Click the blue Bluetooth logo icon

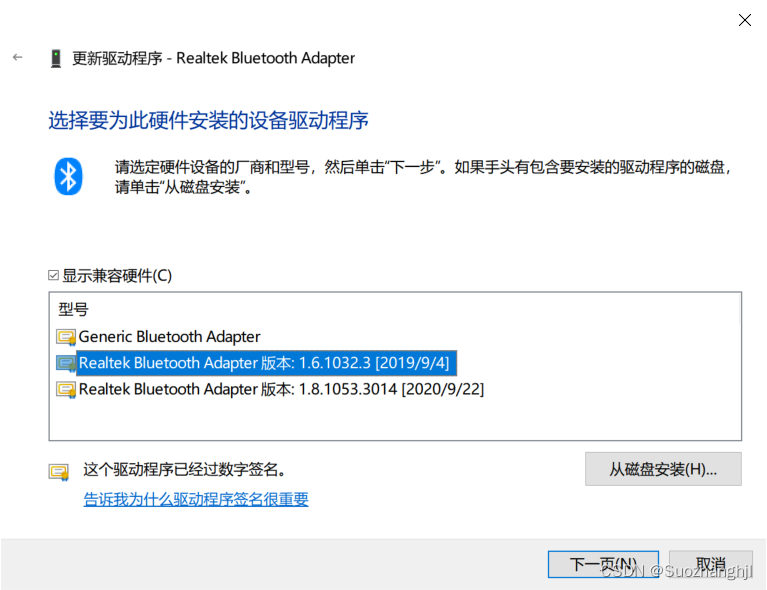tap(68, 177)
